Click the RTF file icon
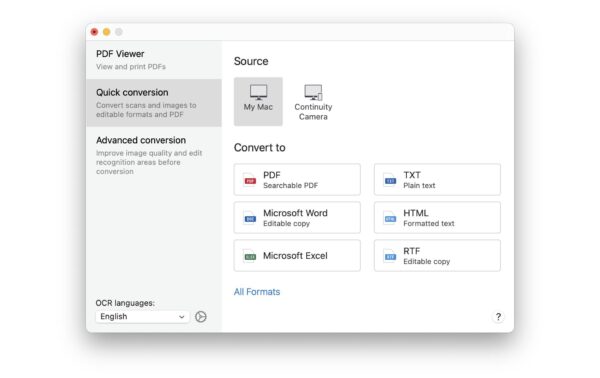The width and height of the screenshot is (600, 378). pyautogui.click(x=390, y=256)
